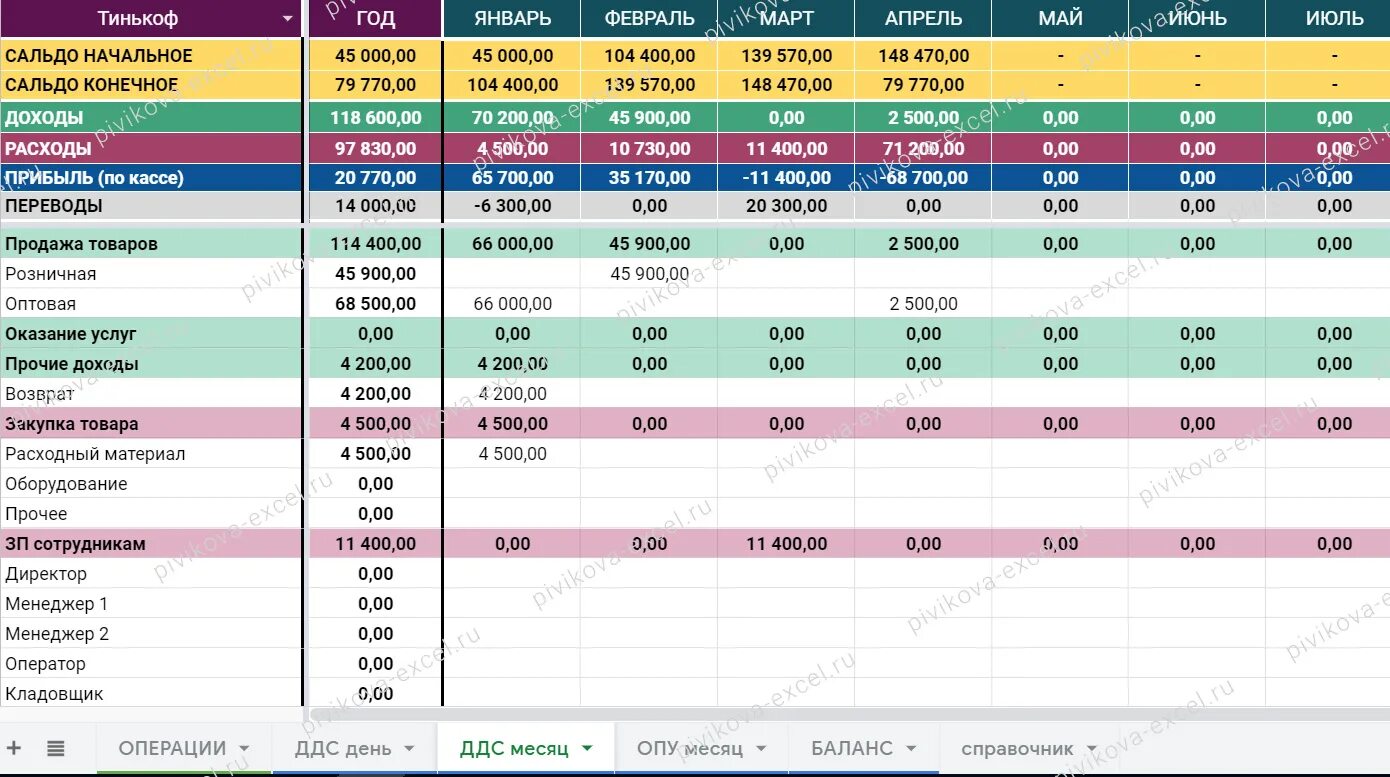Select the ИЮНЬ column header

(1197, 19)
